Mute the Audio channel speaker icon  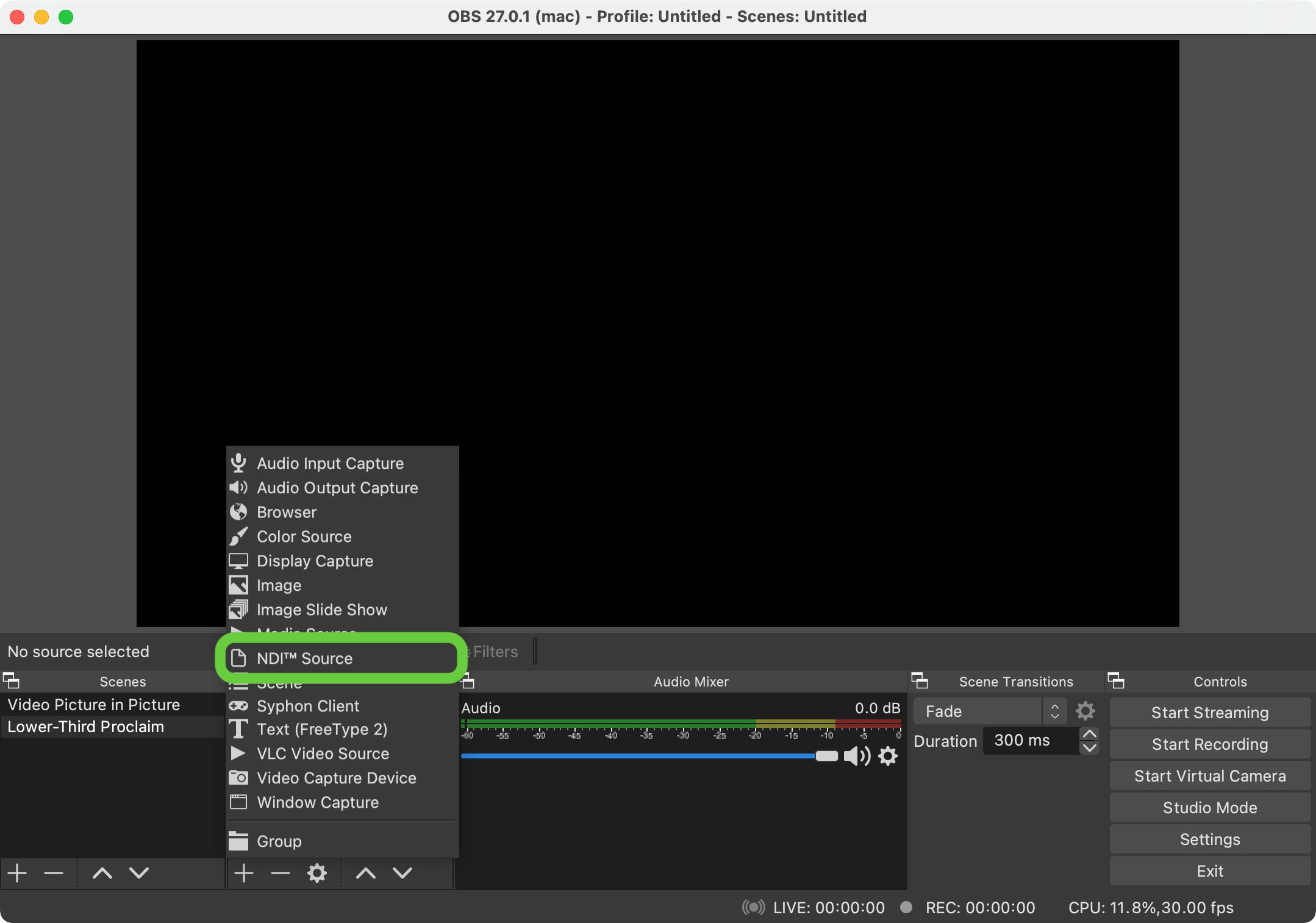click(856, 756)
